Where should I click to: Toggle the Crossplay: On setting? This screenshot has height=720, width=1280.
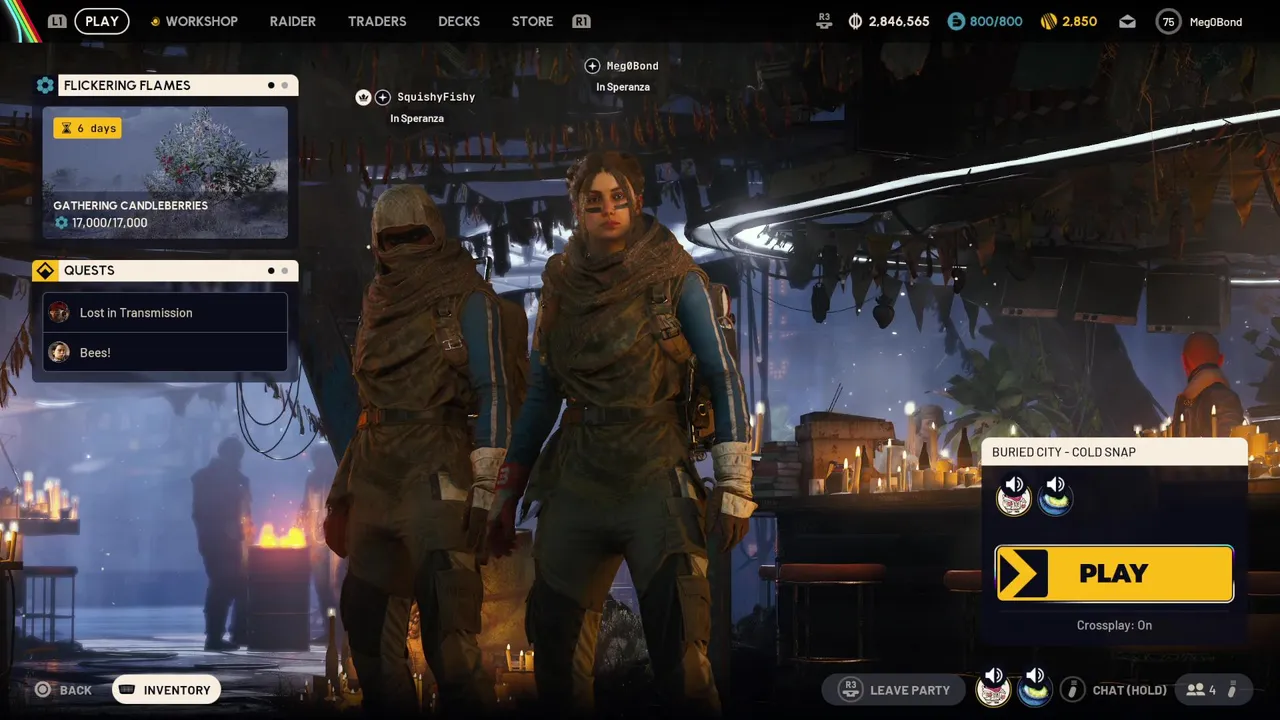click(x=1114, y=625)
